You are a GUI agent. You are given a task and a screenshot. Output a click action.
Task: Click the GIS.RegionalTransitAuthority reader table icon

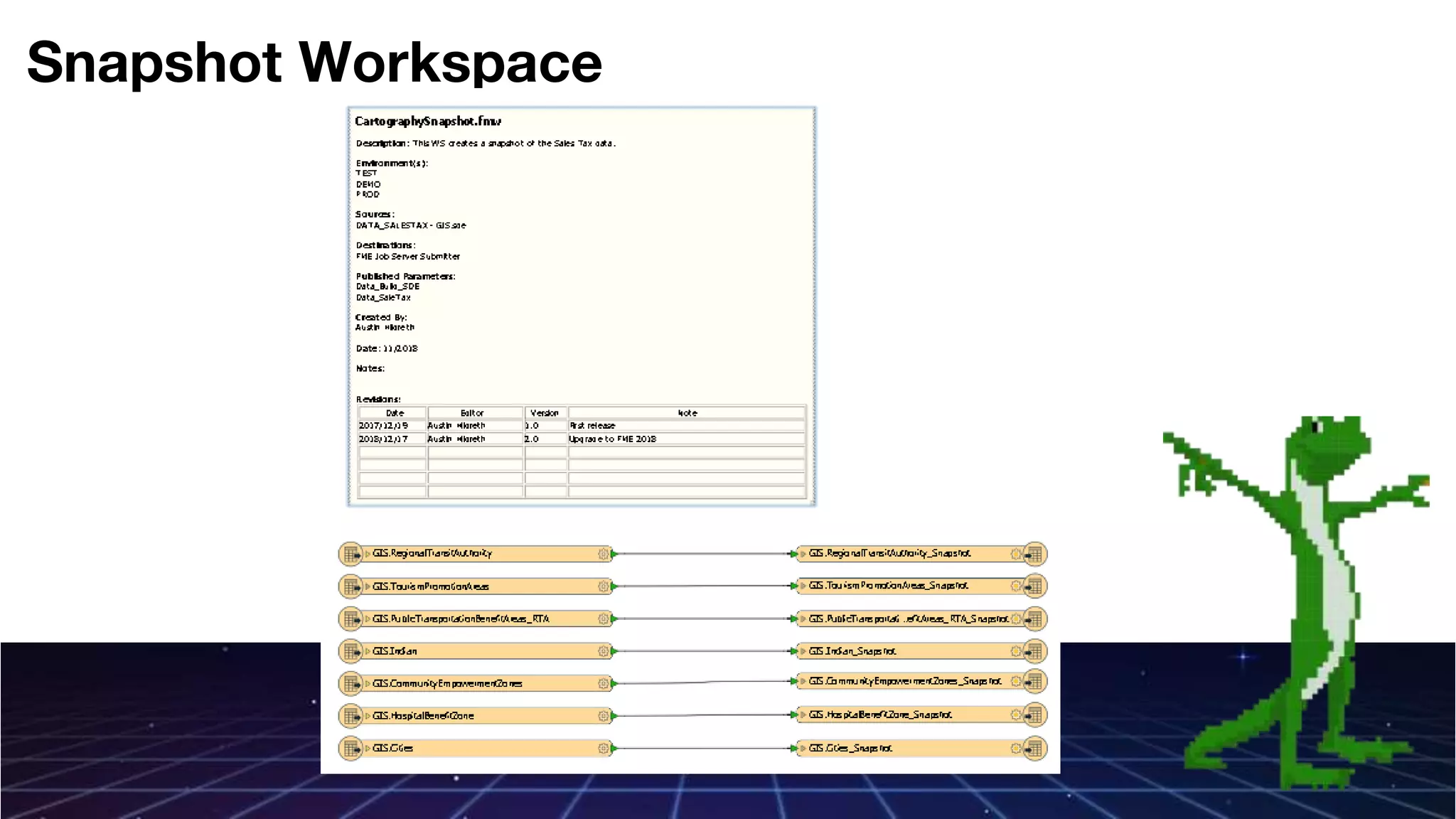click(350, 554)
